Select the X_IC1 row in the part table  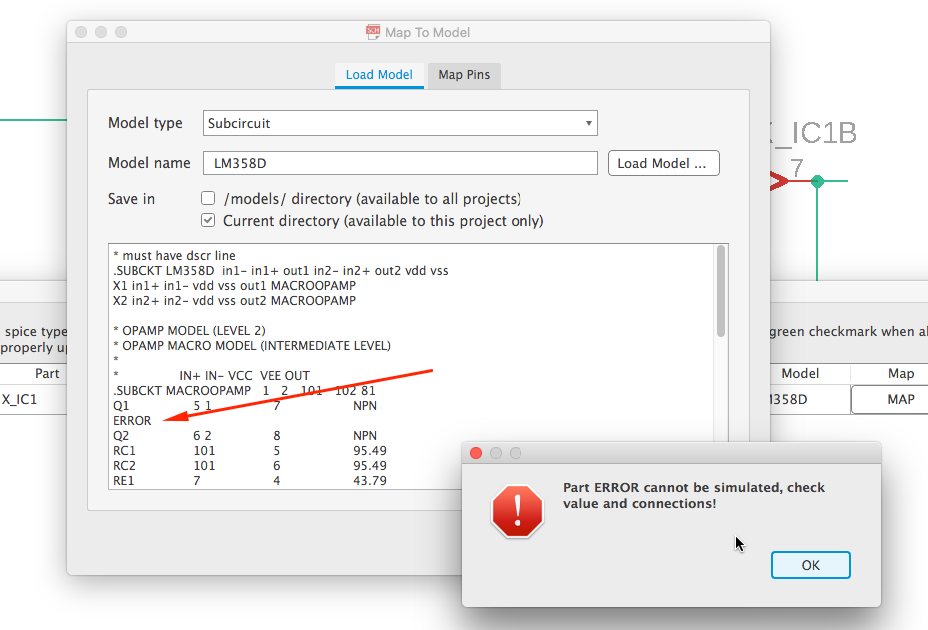point(33,400)
